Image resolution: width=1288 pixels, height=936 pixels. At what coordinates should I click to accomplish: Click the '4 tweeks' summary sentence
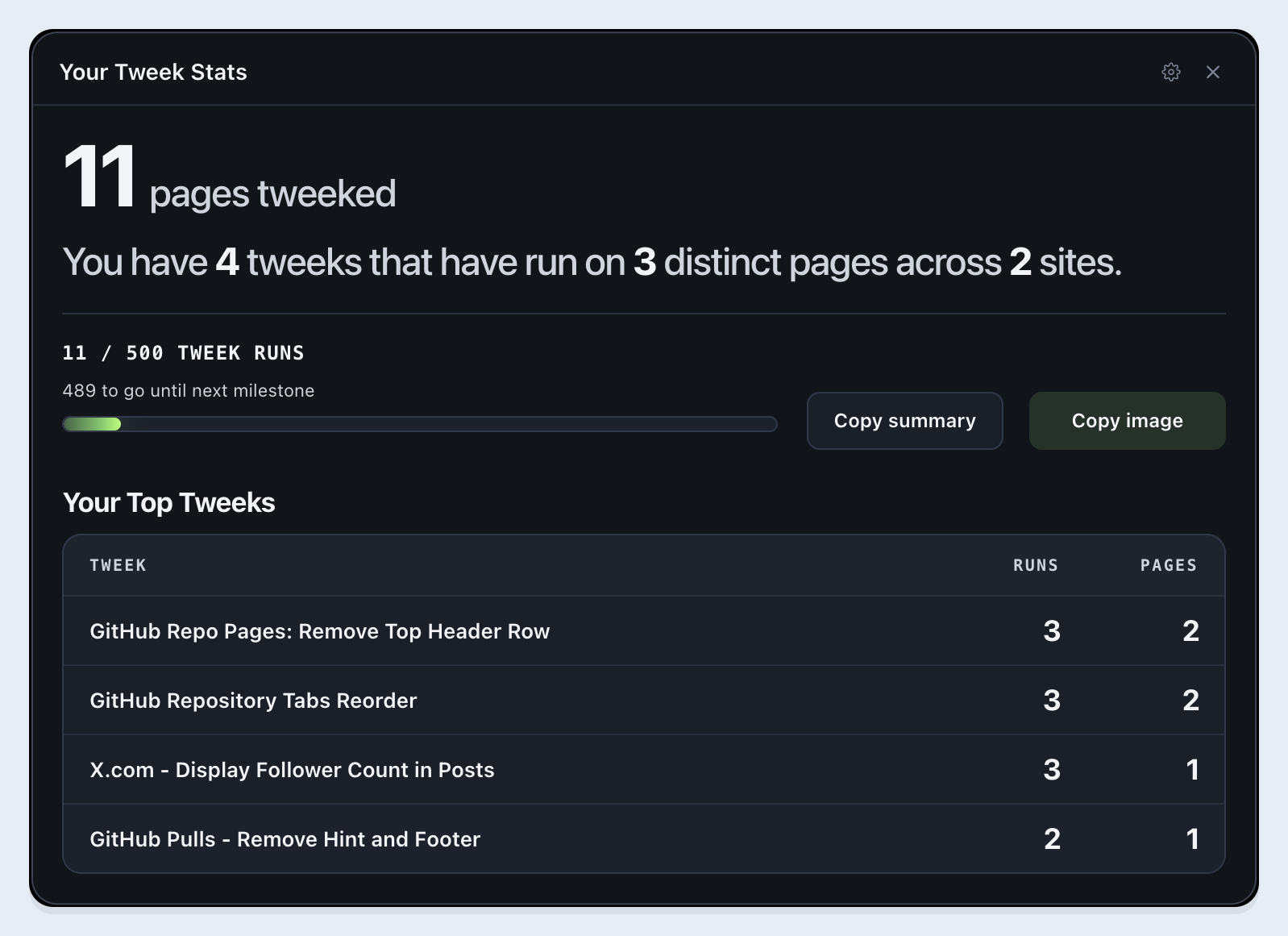[x=592, y=262]
